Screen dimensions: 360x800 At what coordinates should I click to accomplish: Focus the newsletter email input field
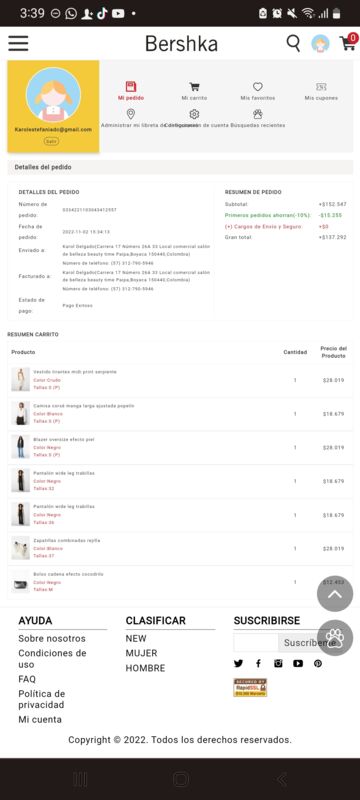(x=256, y=642)
